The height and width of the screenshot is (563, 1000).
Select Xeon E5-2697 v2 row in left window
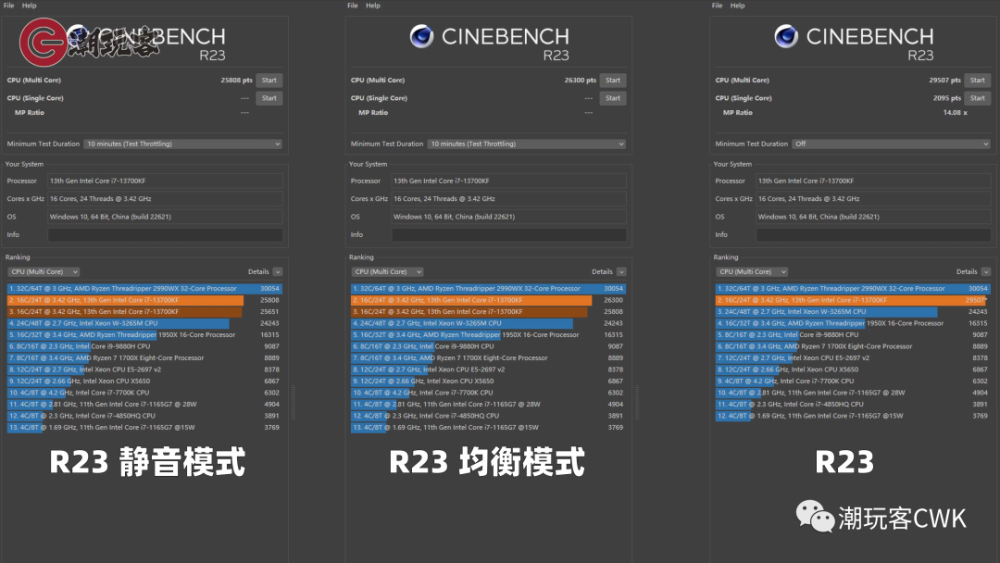(x=145, y=369)
